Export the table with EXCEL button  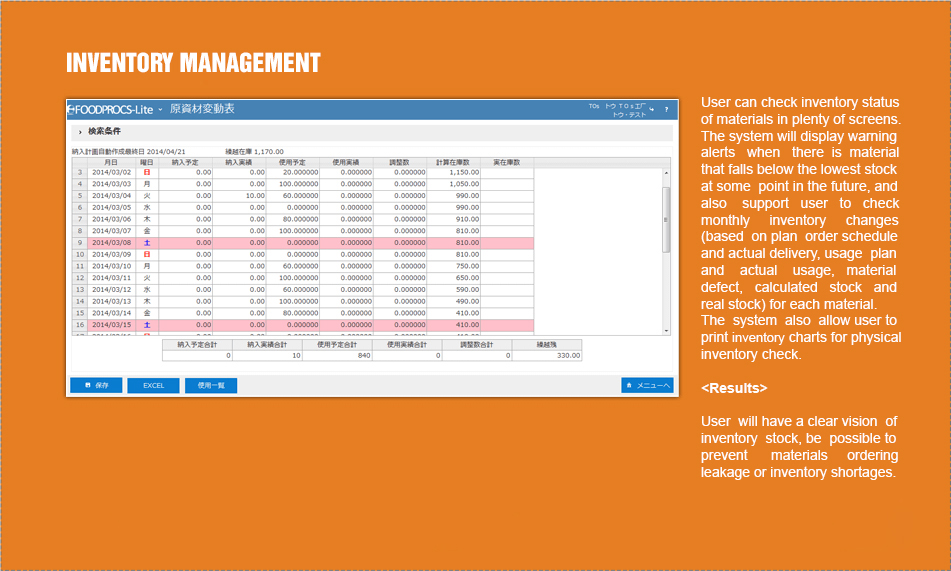tap(153, 385)
